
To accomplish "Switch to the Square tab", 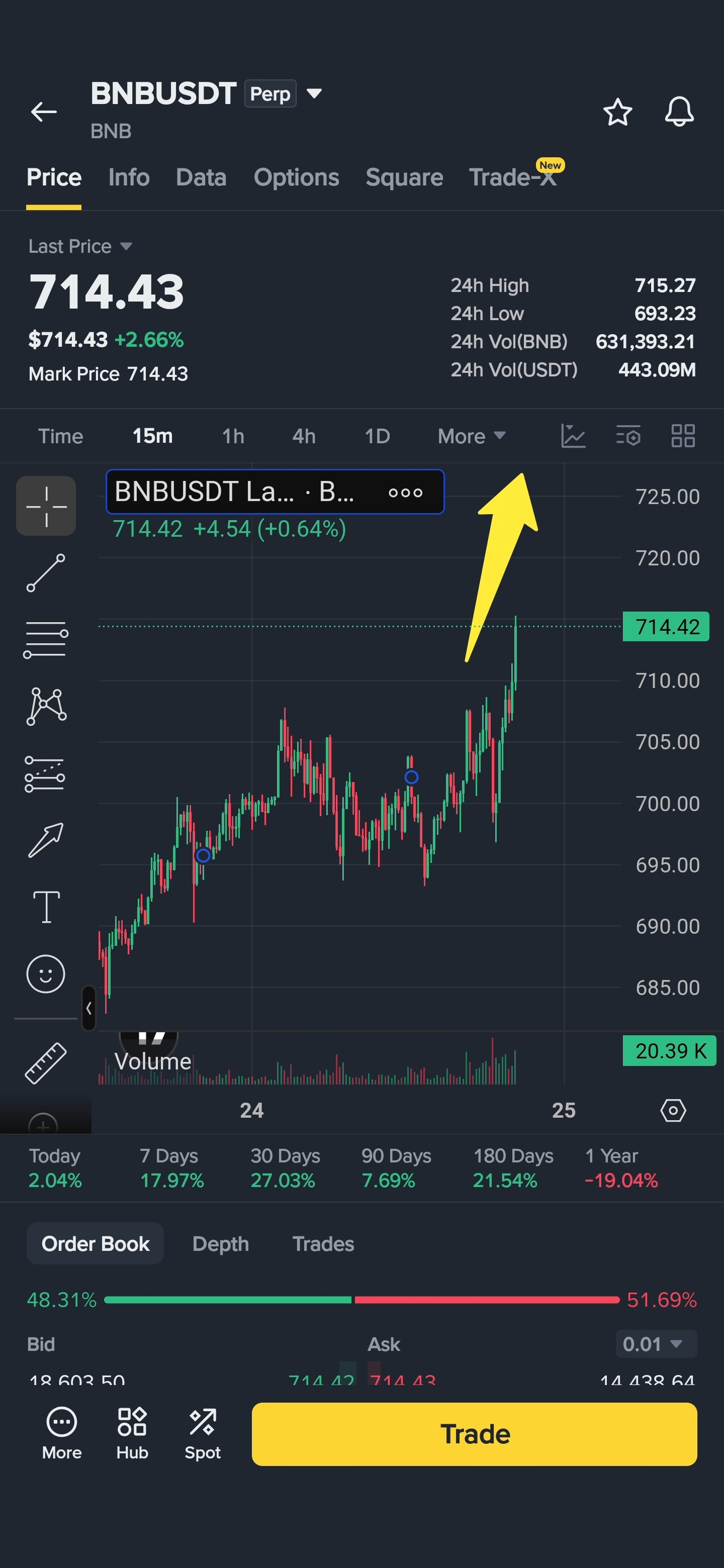I will click(x=404, y=177).
